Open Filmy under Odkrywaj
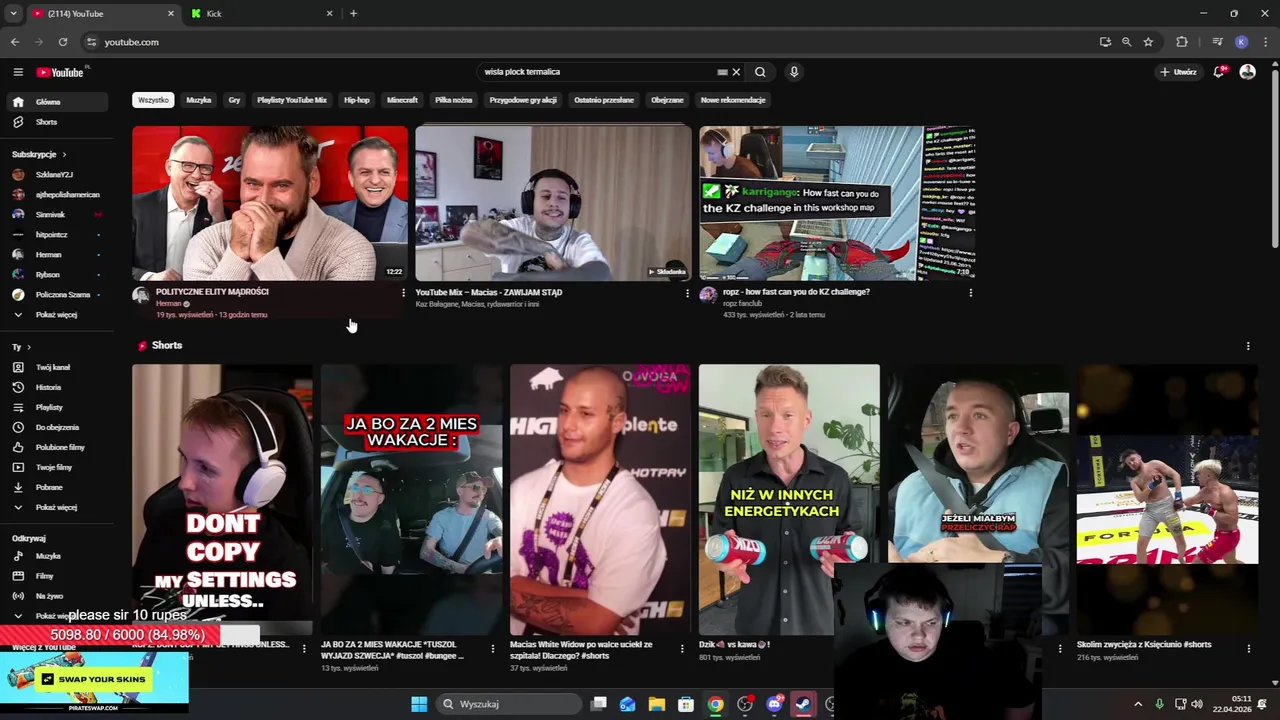This screenshot has width=1280, height=720. pos(58,576)
